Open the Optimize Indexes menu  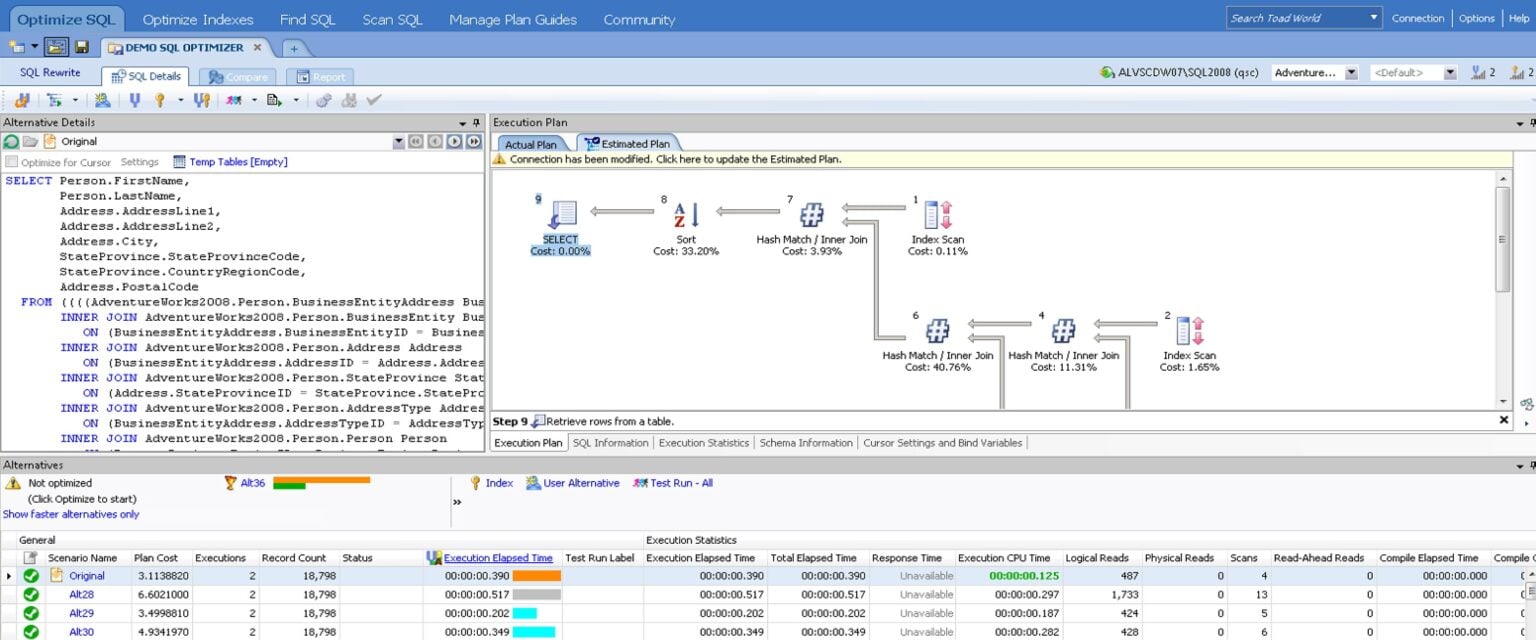click(x=197, y=19)
